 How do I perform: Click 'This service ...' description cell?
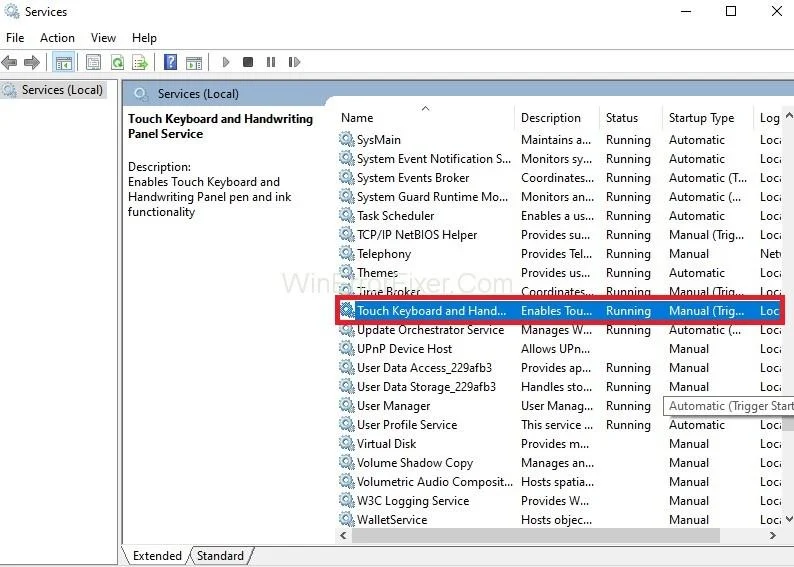pyautogui.click(x=557, y=425)
